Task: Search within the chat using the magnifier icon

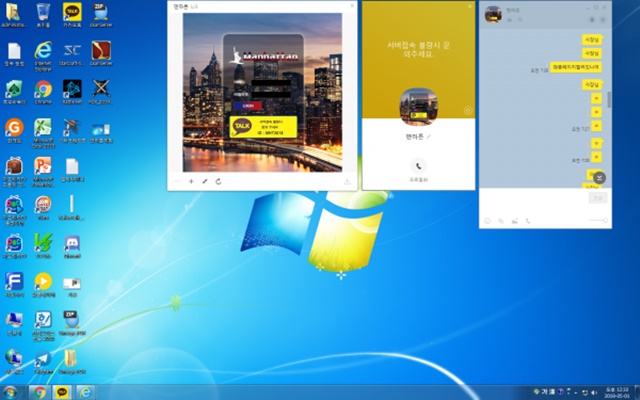Action: click(520, 20)
